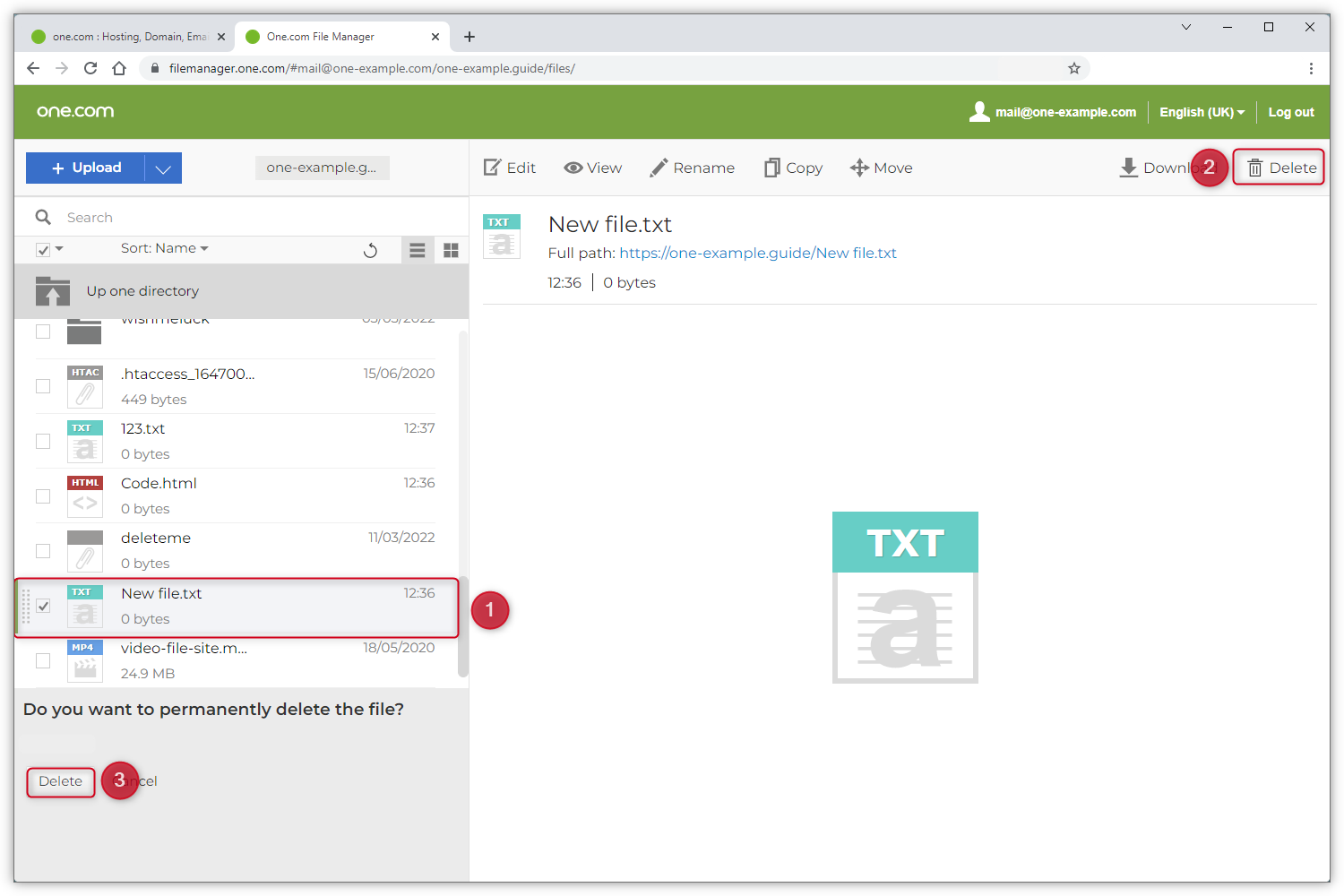Screen dimensions: 1344x896
Task: Click the Copy file icon
Action: [x=771, y=168]
